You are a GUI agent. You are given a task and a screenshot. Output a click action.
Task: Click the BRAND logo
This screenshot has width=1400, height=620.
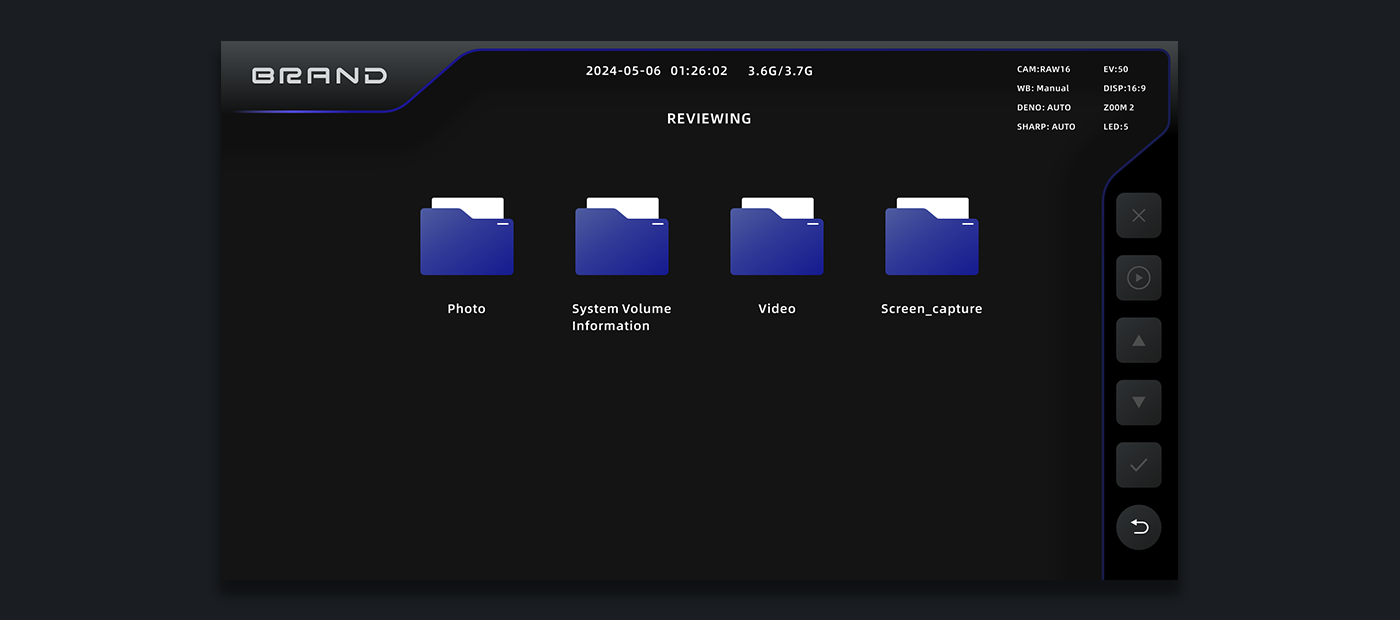point(319,76)
